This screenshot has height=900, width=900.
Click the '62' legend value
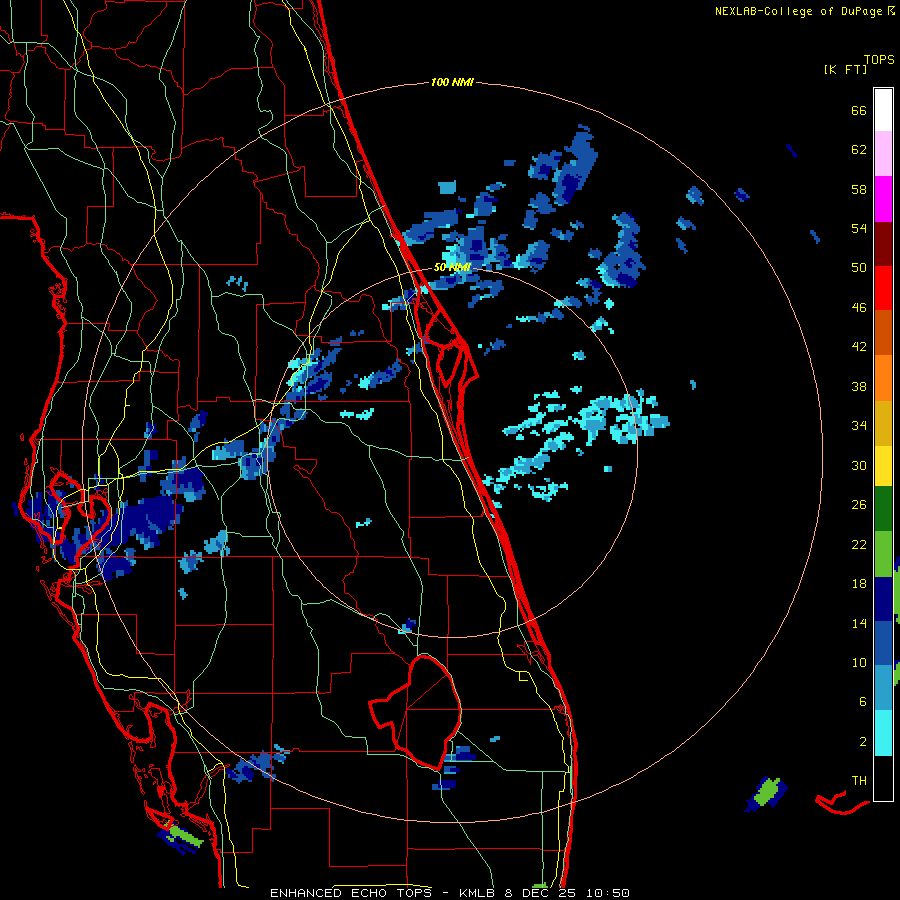click(x=859, y=150)
